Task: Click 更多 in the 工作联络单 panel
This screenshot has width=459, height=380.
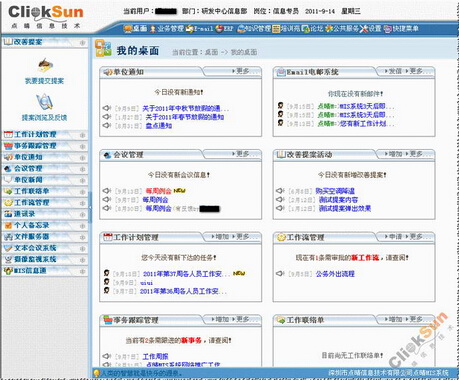Action: pyautogui.click(x=418, y=319)
